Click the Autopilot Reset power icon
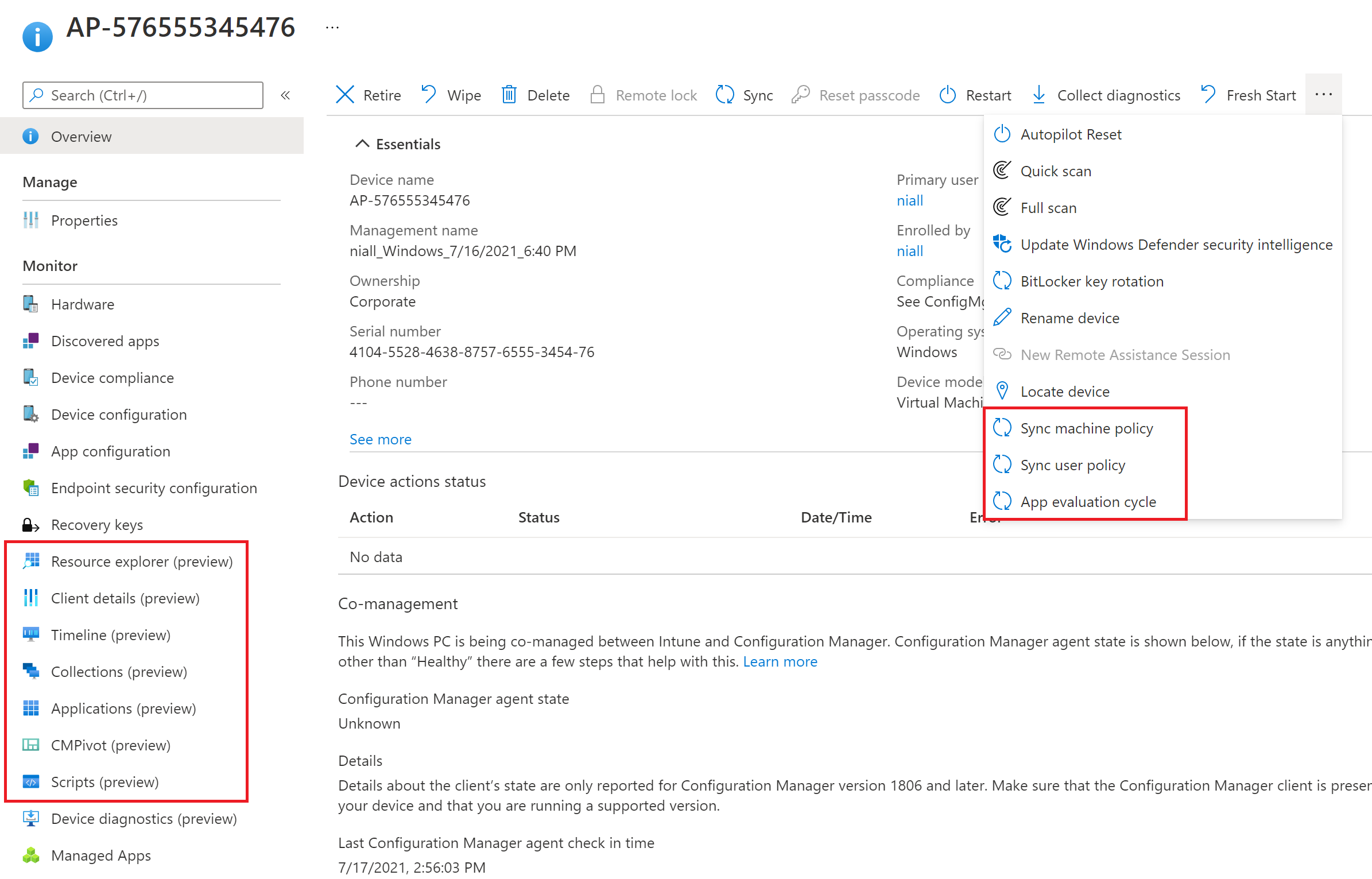 [1002, 134]
